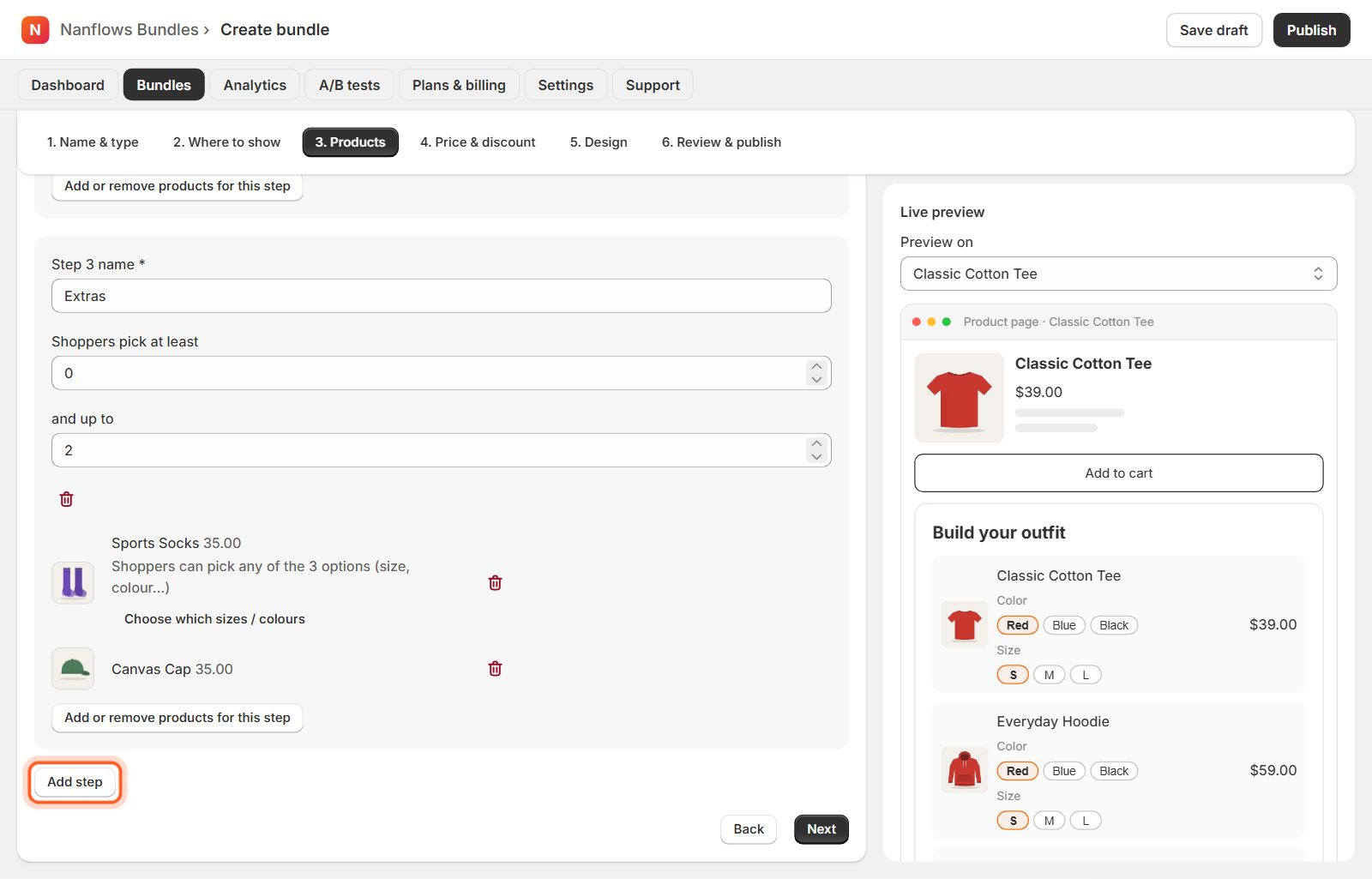
Task: Click the Canvas Cap product thumbnail
Action: pos(73,669)
